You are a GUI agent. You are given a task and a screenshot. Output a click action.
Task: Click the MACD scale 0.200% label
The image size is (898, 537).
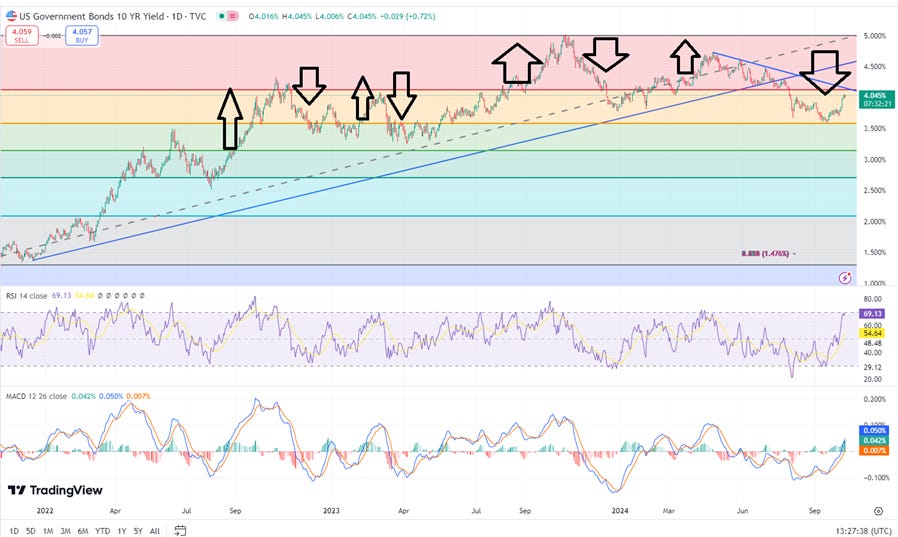coord(875,400)
